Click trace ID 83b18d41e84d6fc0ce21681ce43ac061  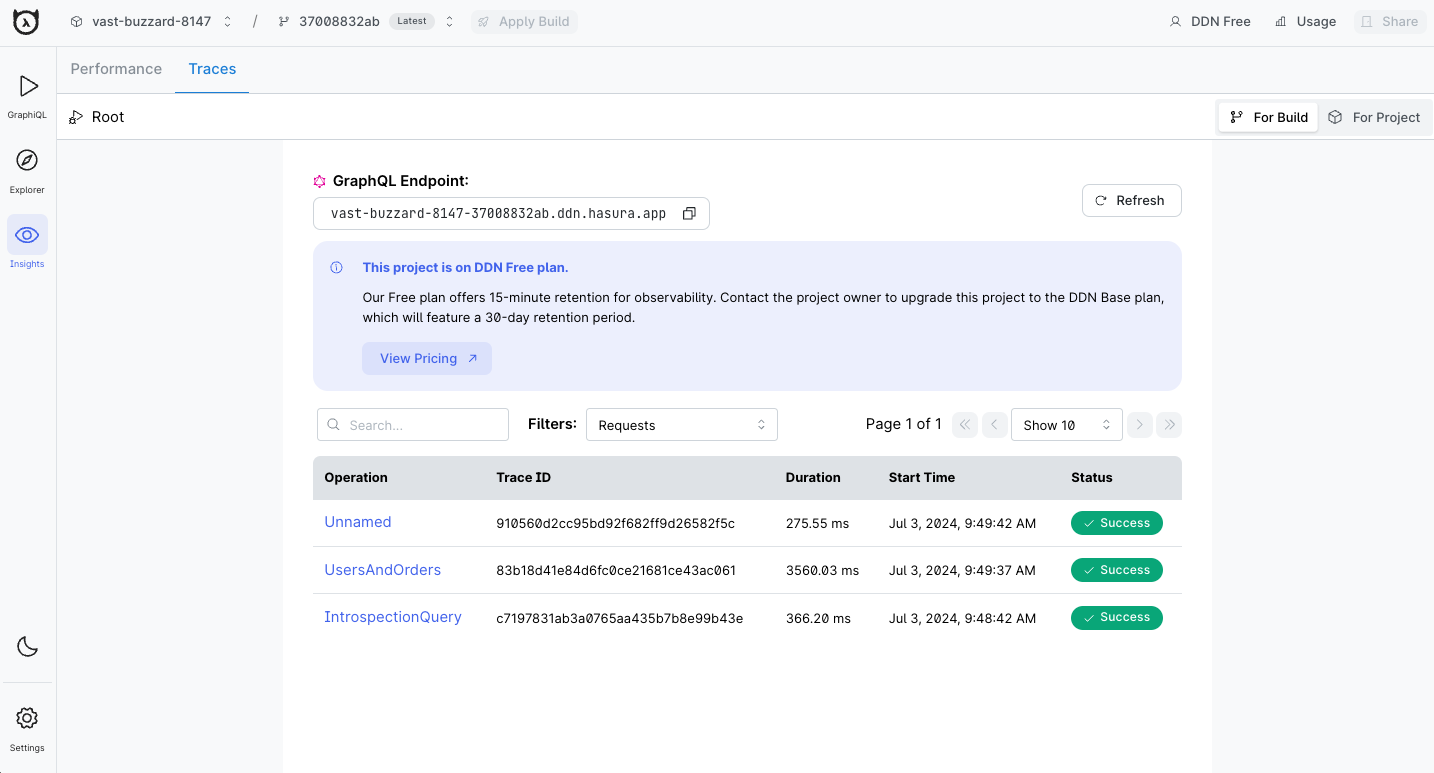point(616,570)
